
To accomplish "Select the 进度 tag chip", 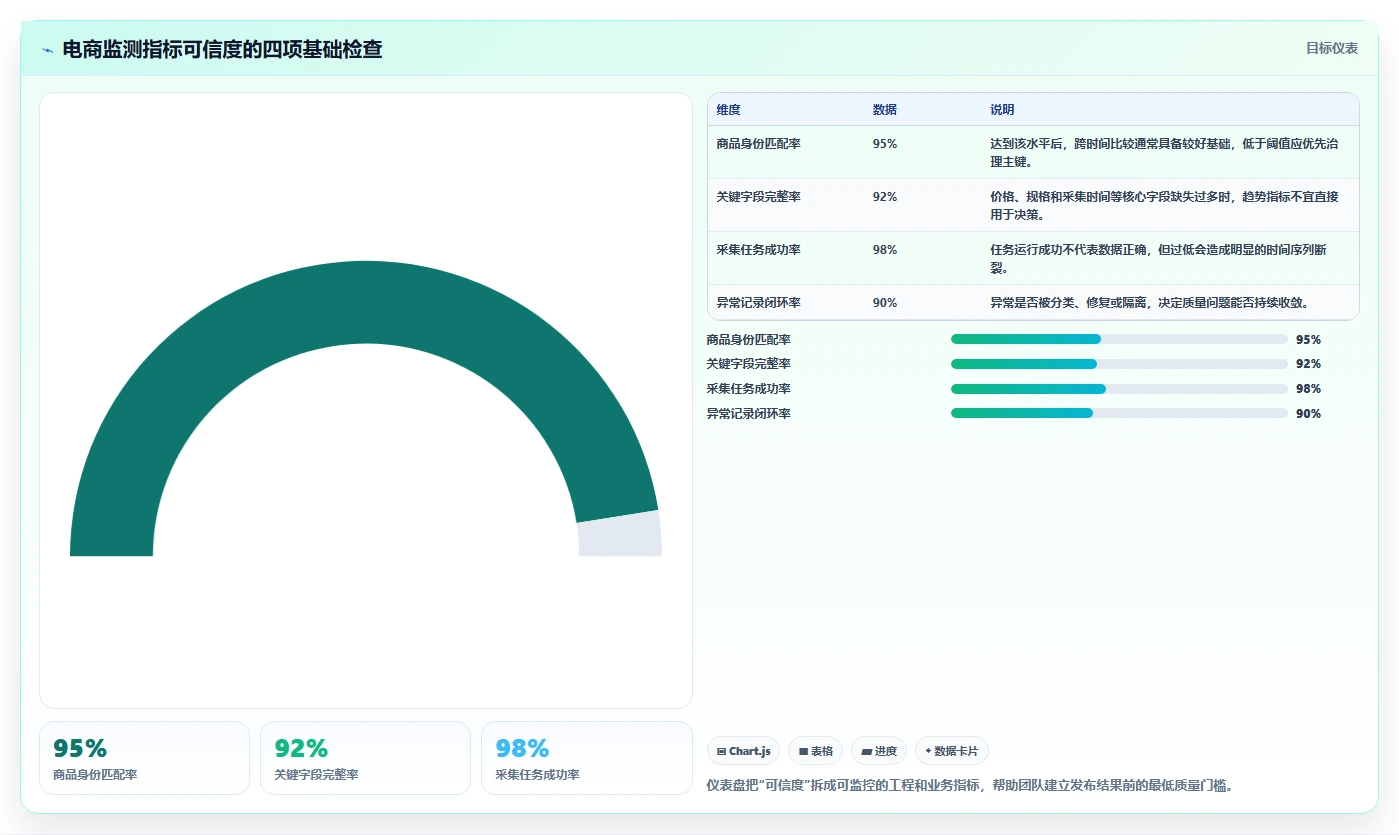I will point(879,751).
